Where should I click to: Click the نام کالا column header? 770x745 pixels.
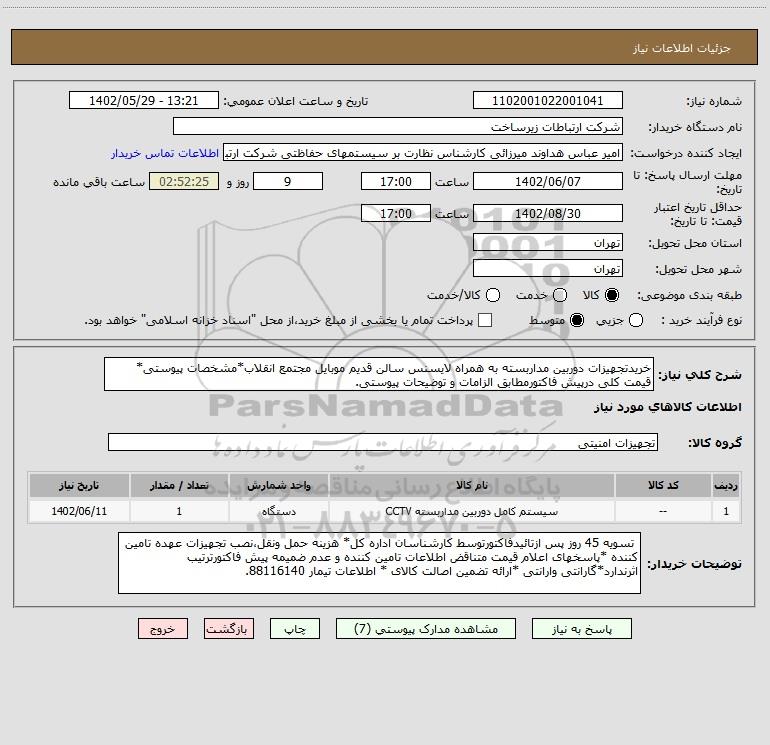pos(471,486)
